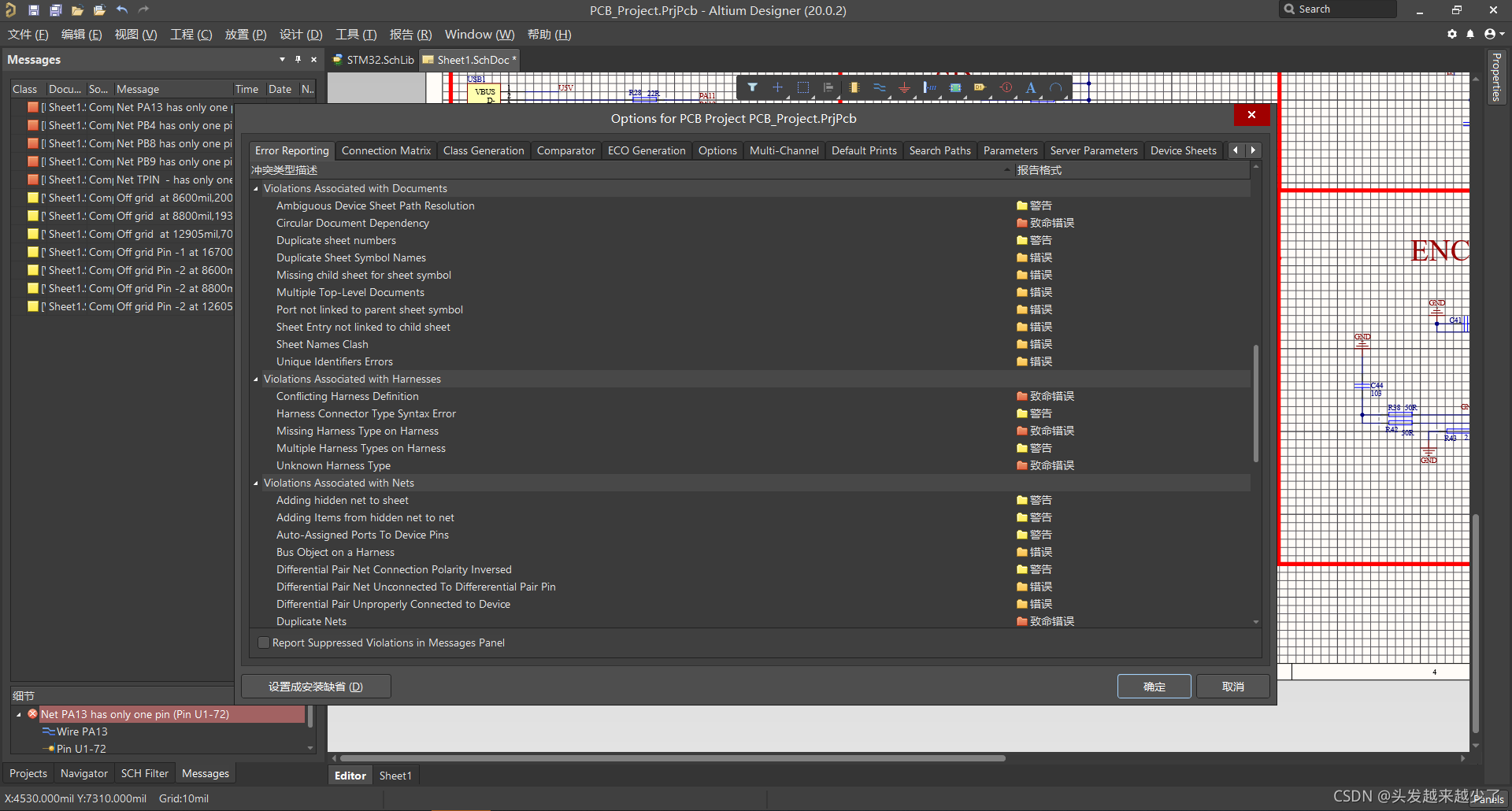Click the Place Directive info icon

click(x=1006, y=87)
